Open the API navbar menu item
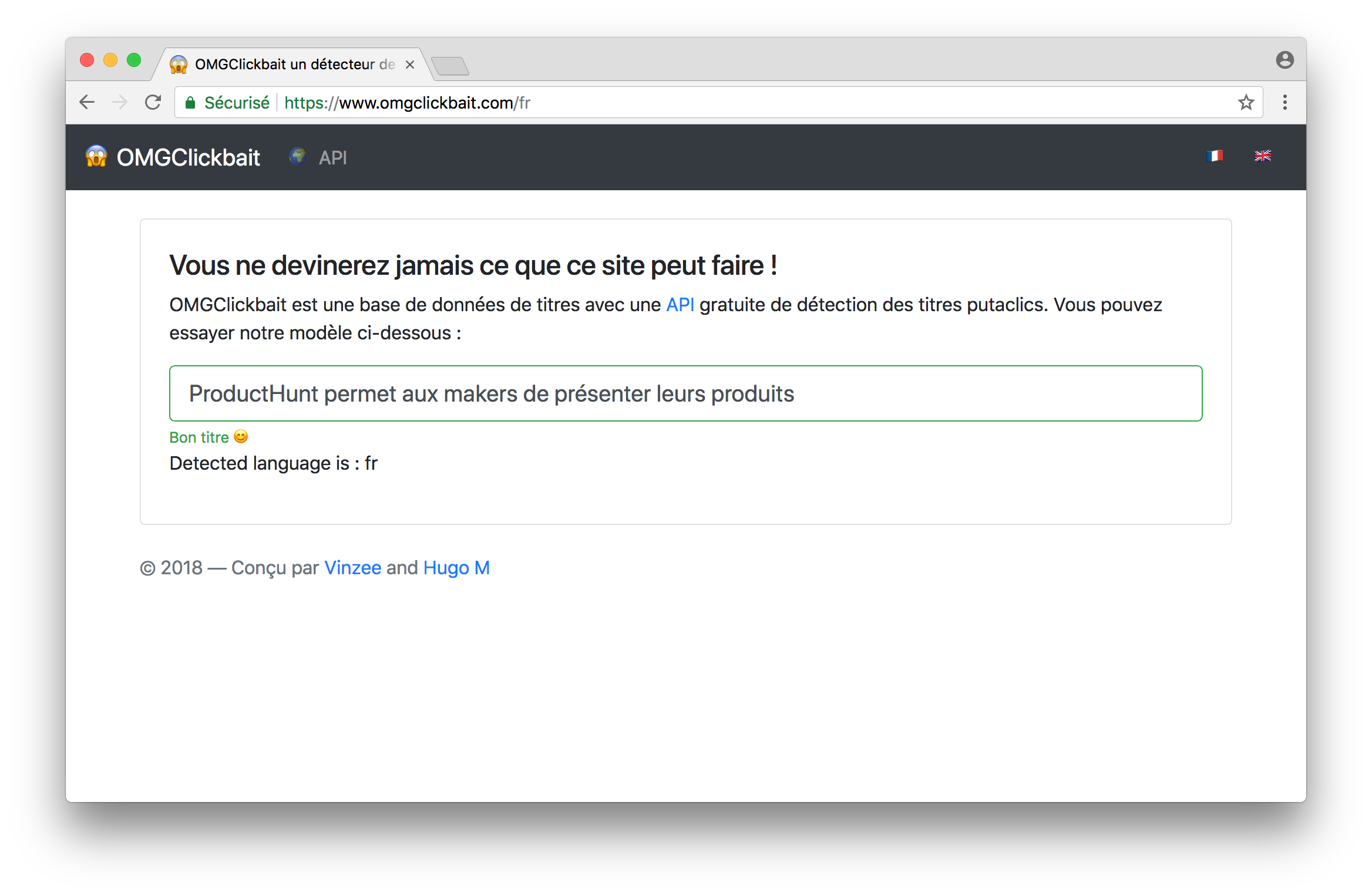The height and width of the screenshot is (896, 1372). pyautogui.click(x=332, y=158)
